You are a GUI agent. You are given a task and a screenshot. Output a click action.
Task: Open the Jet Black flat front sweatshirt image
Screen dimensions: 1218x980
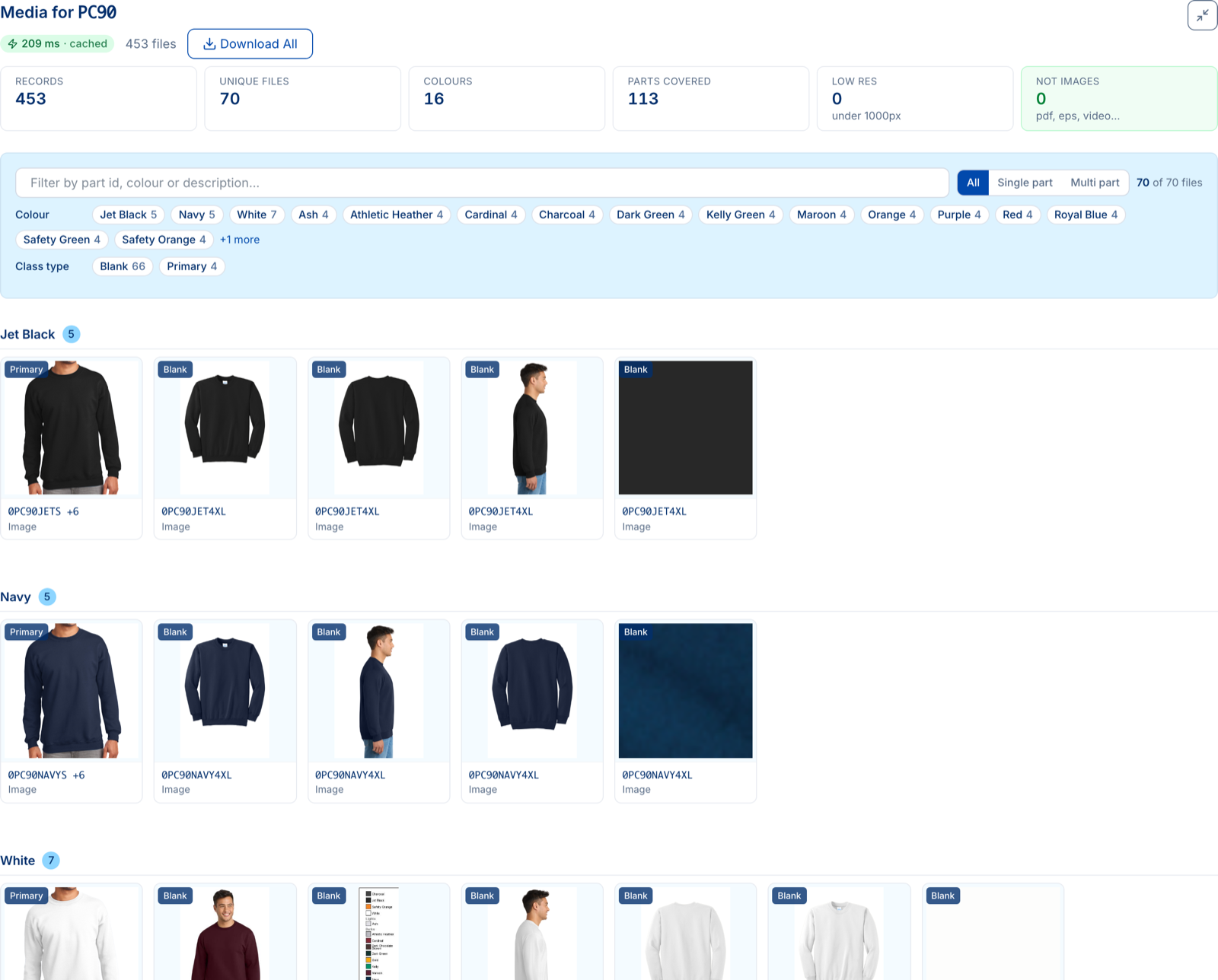point(225,428)
